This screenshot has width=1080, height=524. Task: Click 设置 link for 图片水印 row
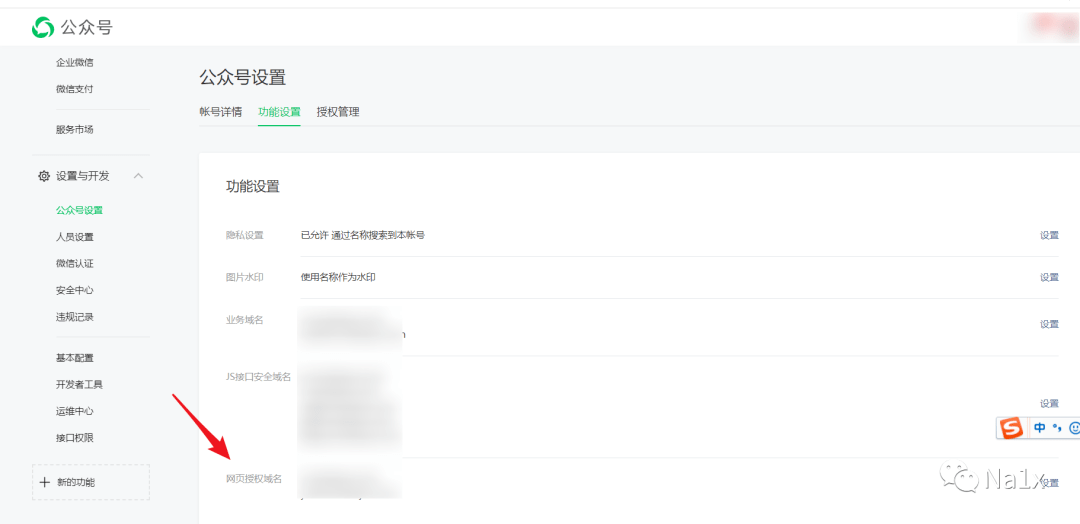1048,278
